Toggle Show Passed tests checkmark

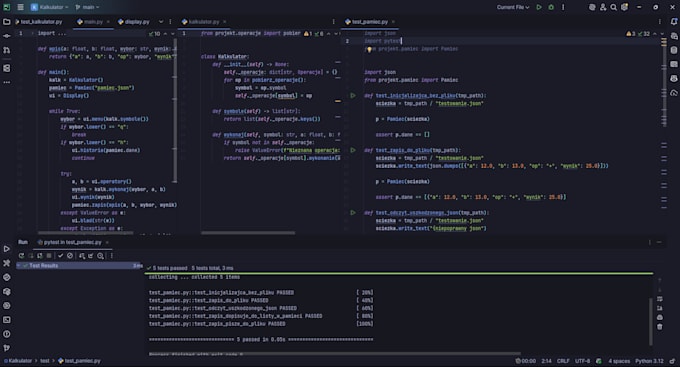(x=61, y=256)
